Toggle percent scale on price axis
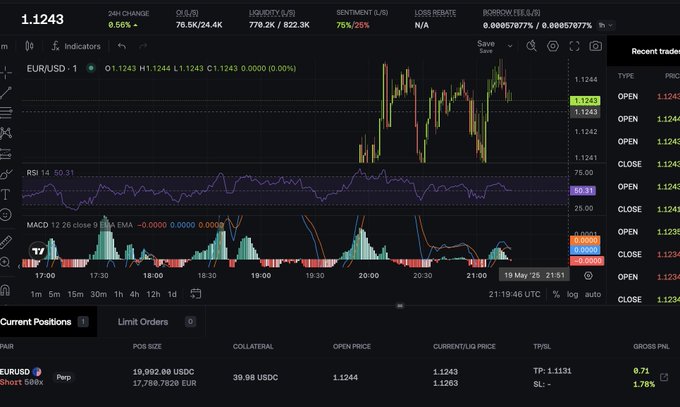 pos(556,295)
